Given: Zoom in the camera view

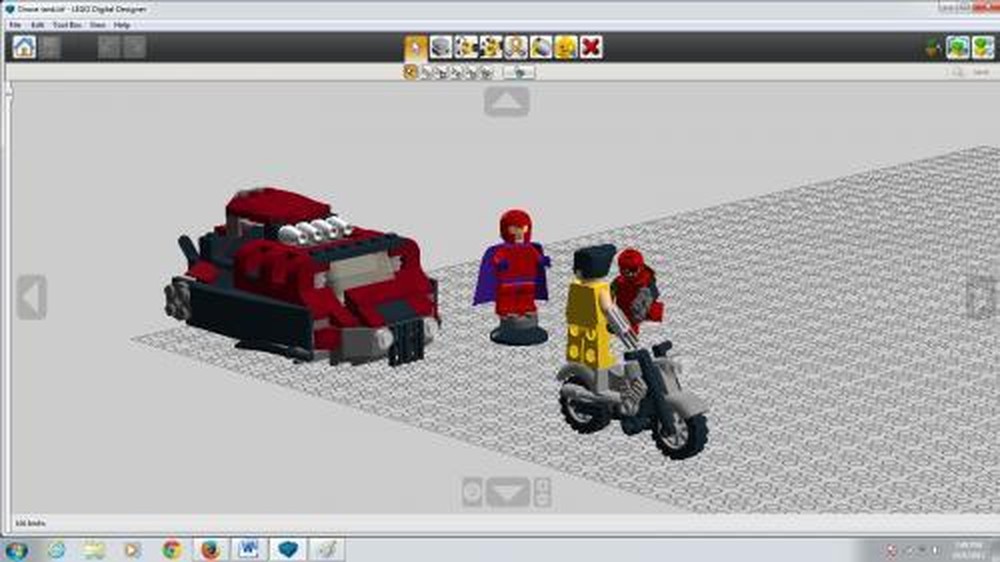Looking at the screenshot, I should click(543, 486).
